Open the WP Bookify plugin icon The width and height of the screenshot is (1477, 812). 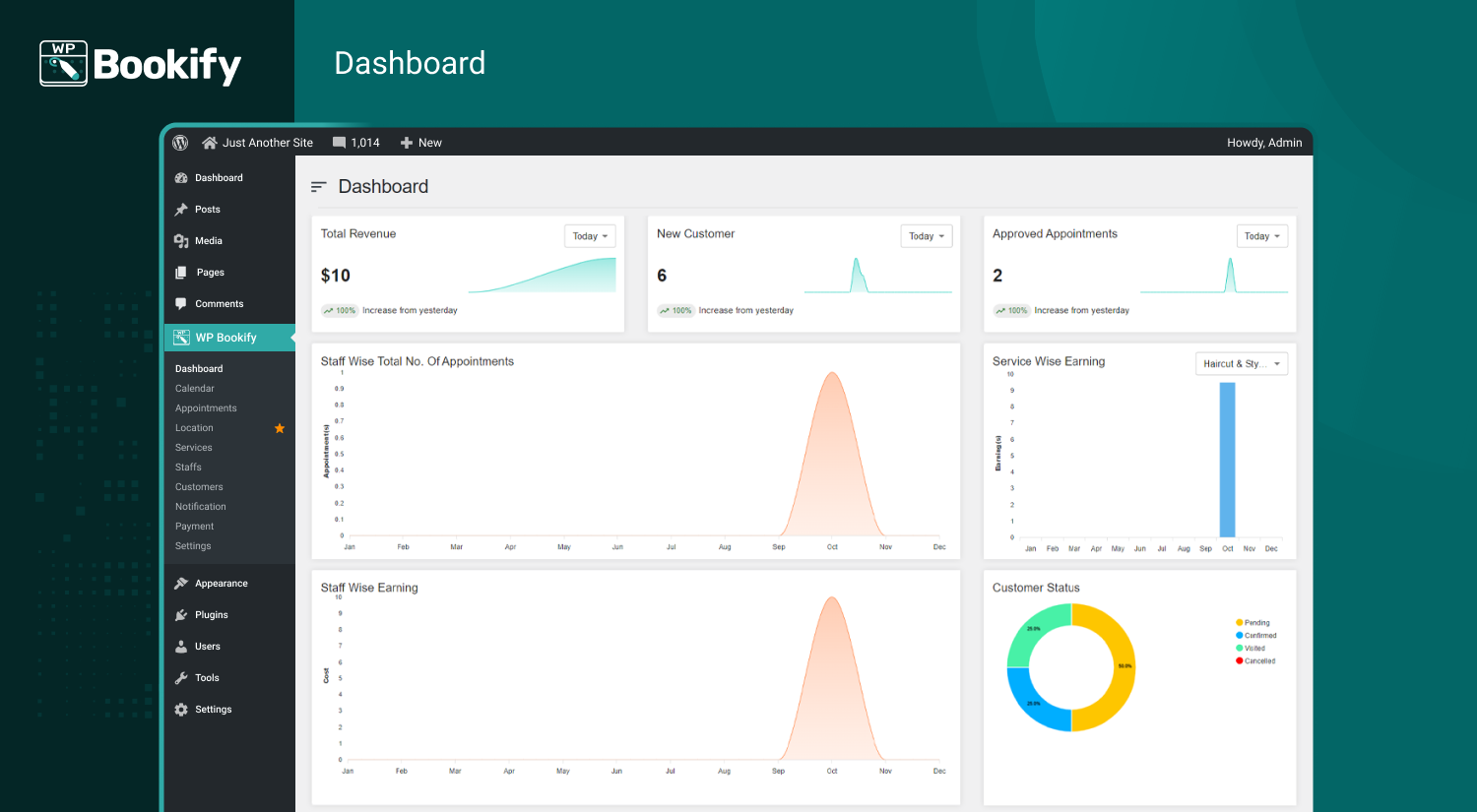(x=182, y=337)
